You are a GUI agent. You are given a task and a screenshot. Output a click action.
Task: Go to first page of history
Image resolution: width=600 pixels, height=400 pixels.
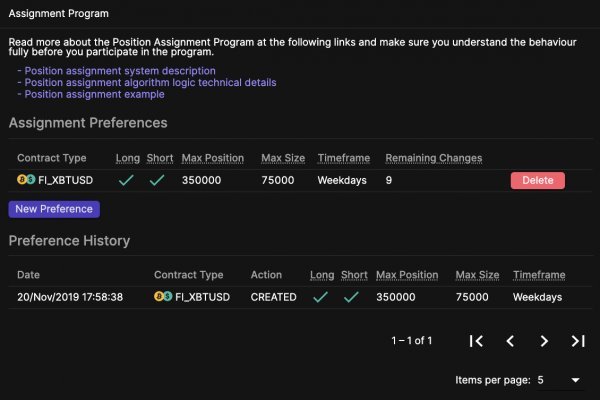tap(477, 341)
